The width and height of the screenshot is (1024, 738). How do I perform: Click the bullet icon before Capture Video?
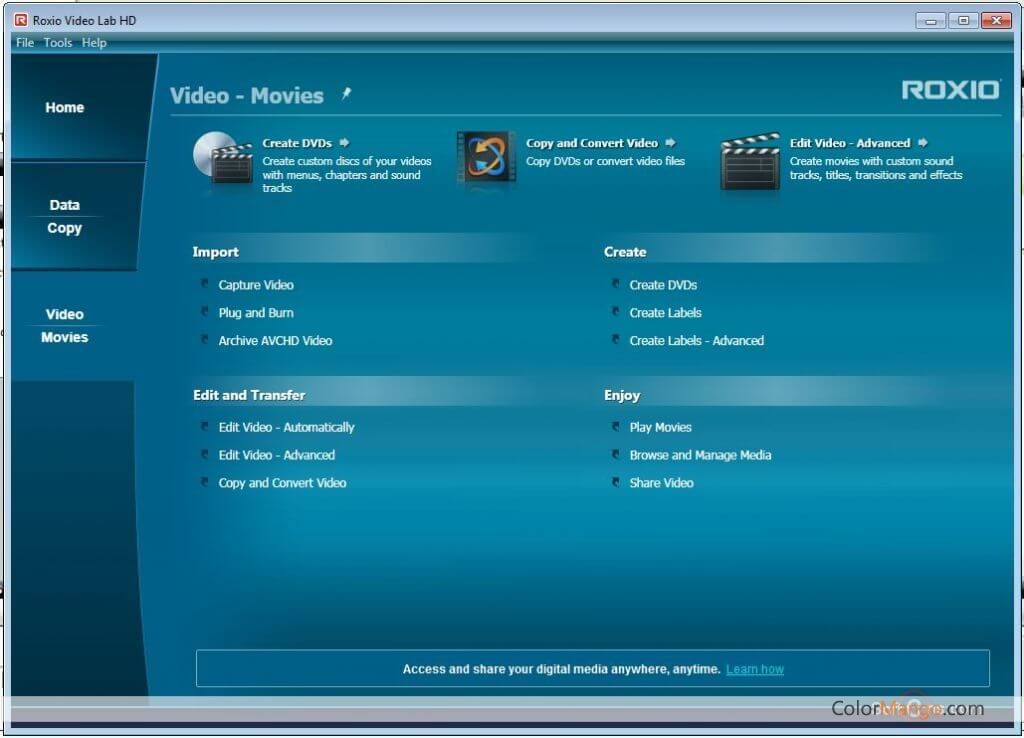point(204,283)
